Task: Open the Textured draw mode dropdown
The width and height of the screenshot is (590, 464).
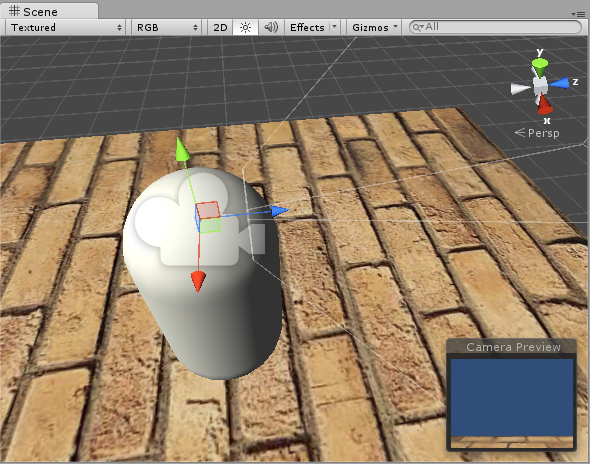Action: tap(66, 27)
